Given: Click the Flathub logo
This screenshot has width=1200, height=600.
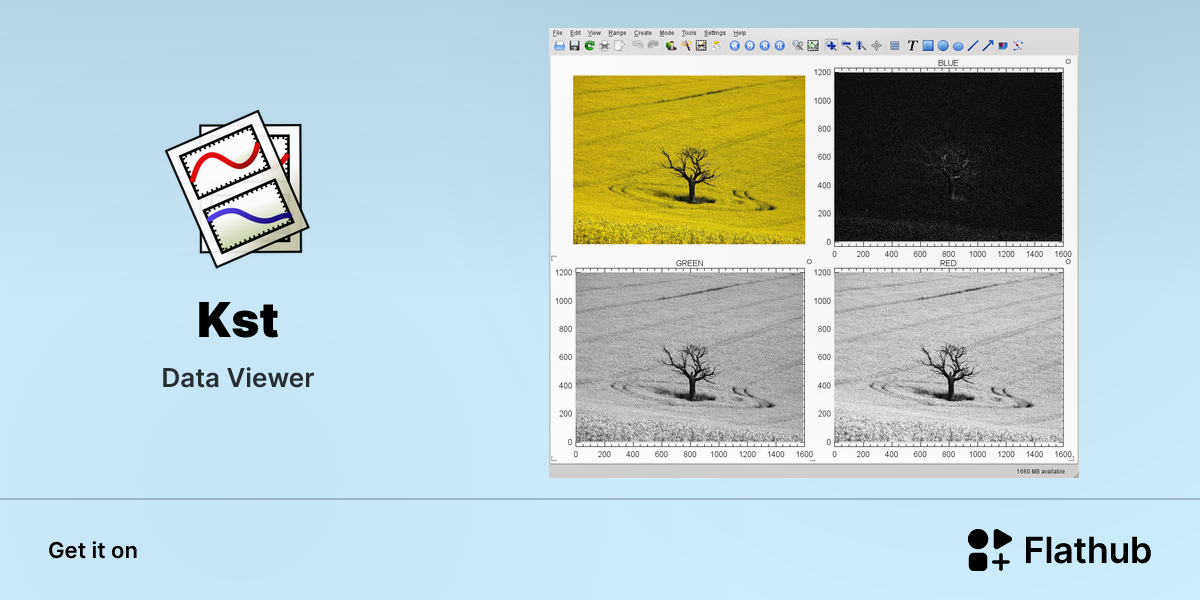Looking at the screenshot, I should tap(1059, 550).
